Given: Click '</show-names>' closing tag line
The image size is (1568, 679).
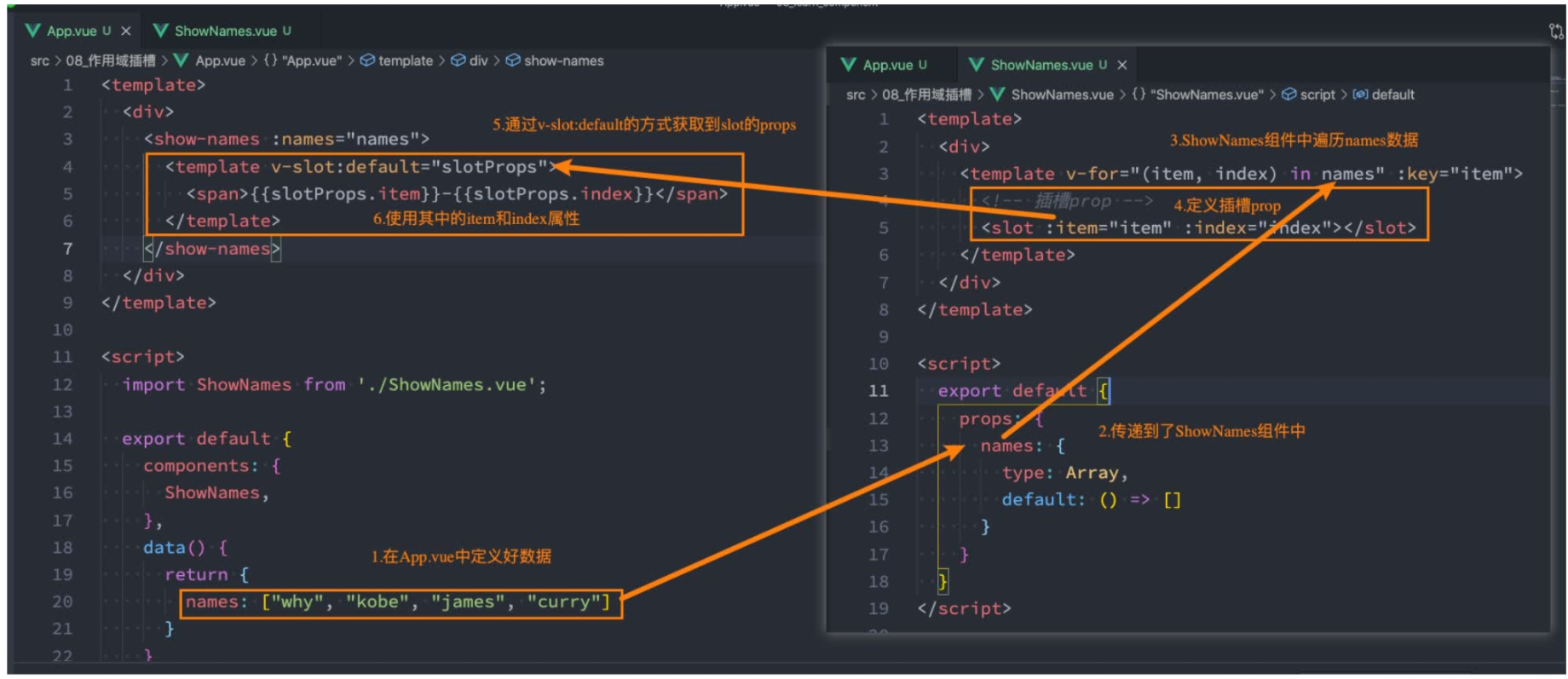Looking at the screenshot, I should click(212, 249).
